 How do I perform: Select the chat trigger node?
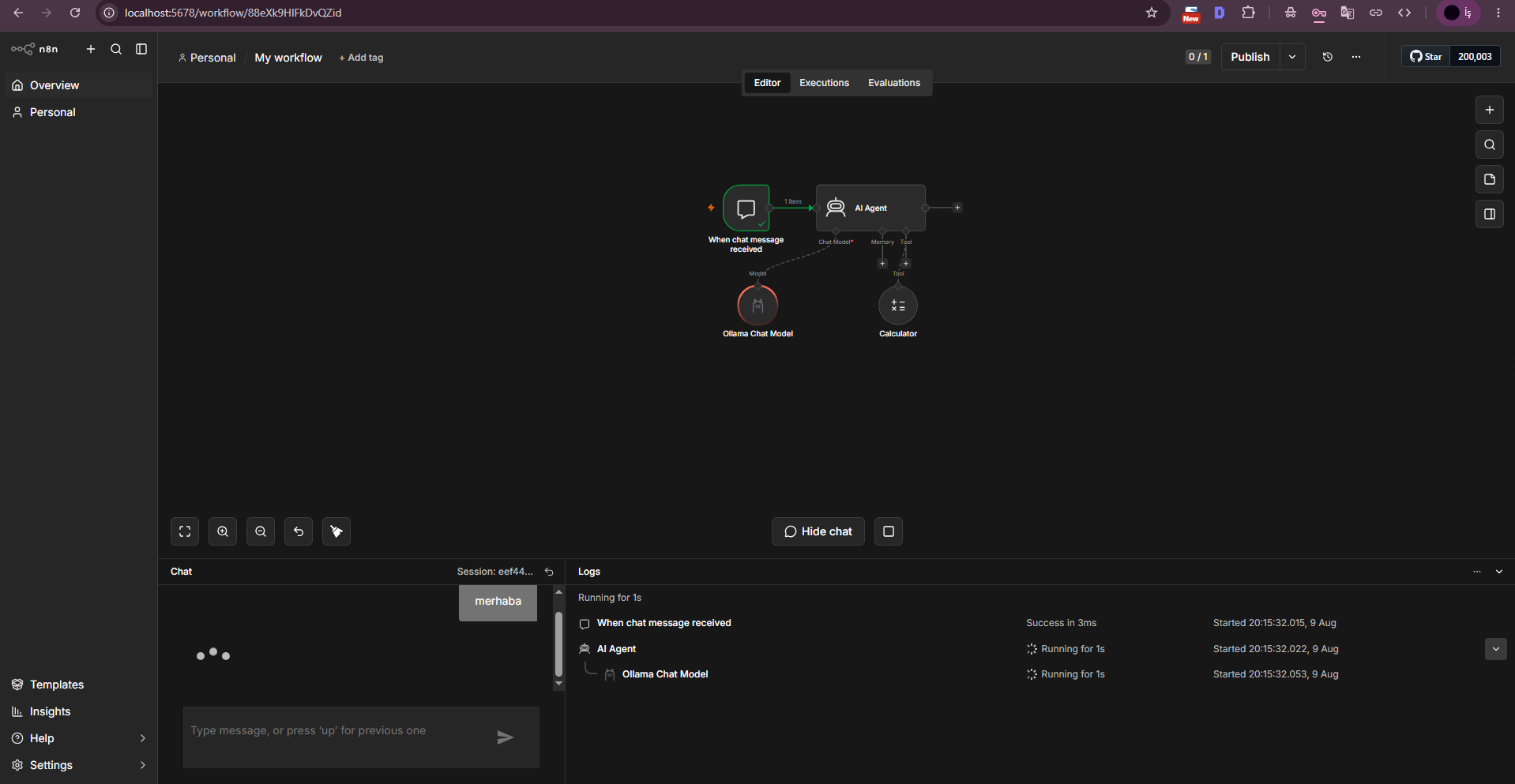(x=746, y=208)
